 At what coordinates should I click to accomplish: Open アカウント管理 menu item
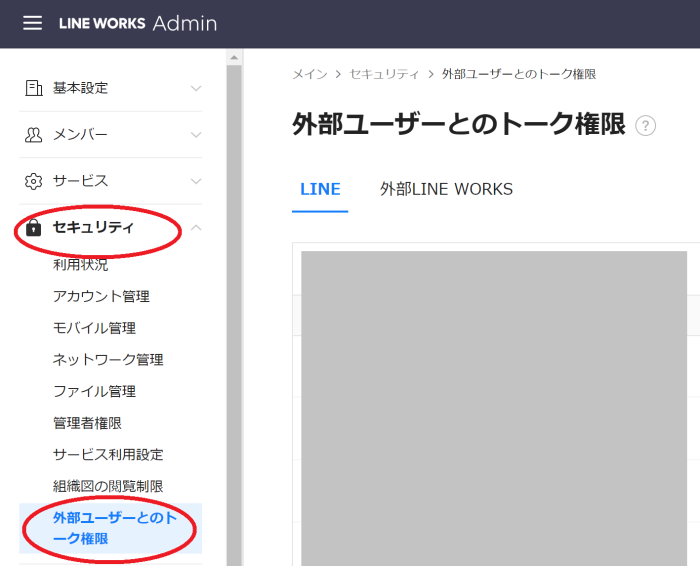[101, 296]
